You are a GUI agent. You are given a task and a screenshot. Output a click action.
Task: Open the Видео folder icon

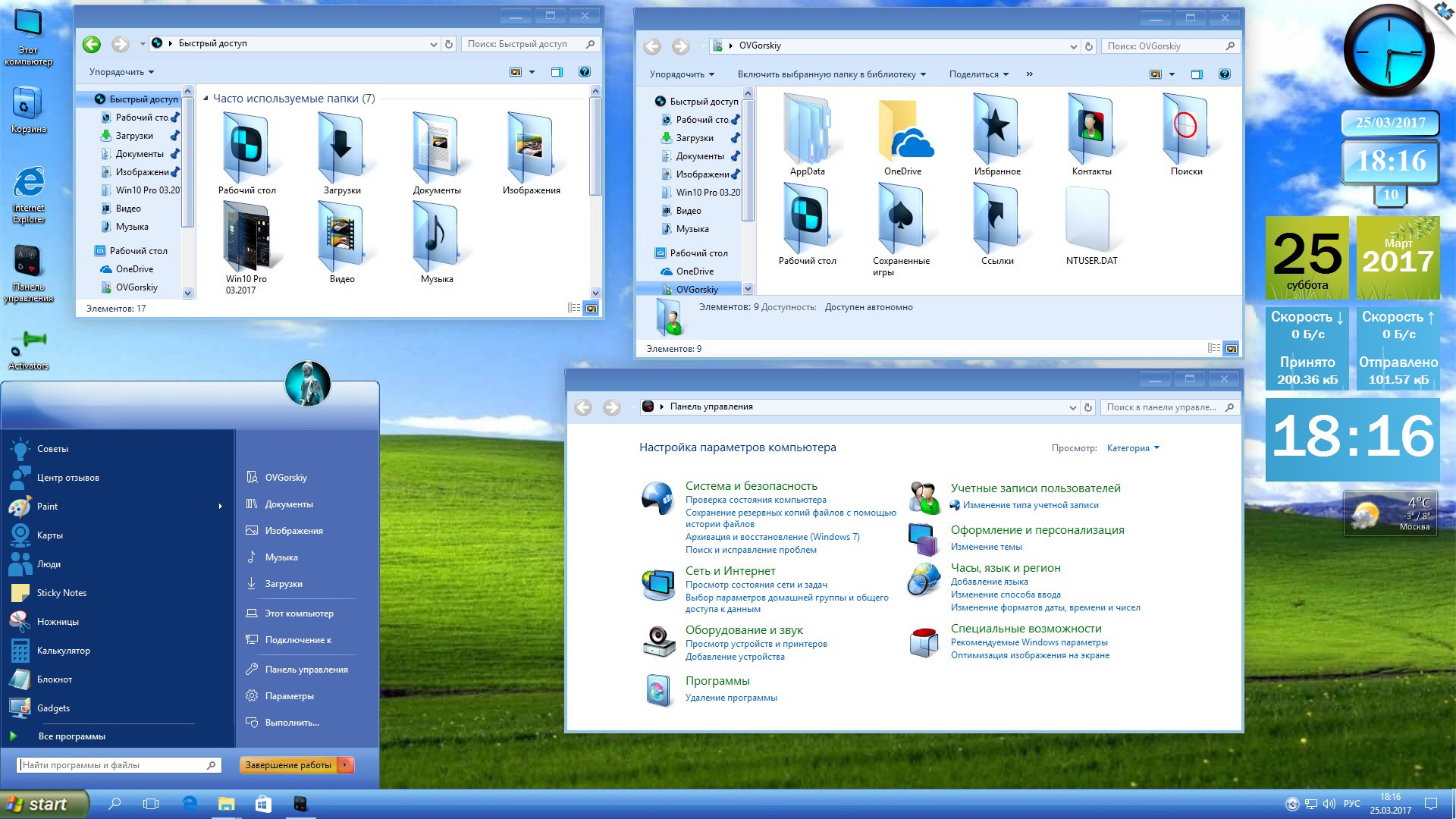point(341,243)
